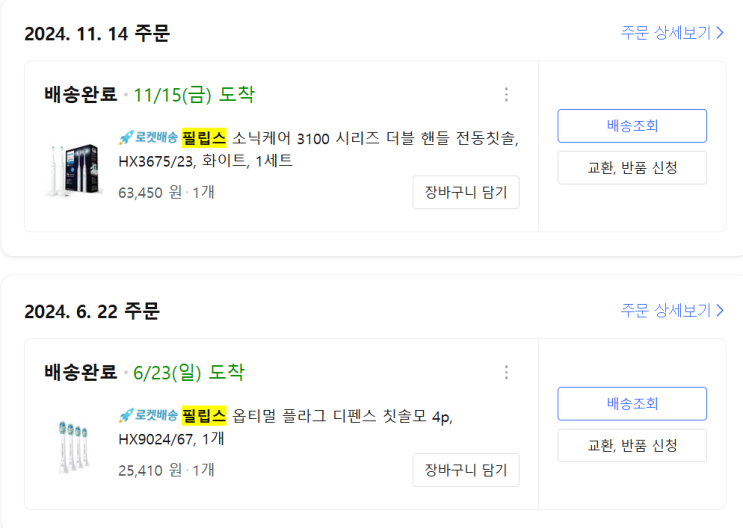This screenshot has height=528, width=743.
Task: Click 로켓배송 rocket badge on Sonicare item
Action: pyautogui.click(x=148, y=138)
